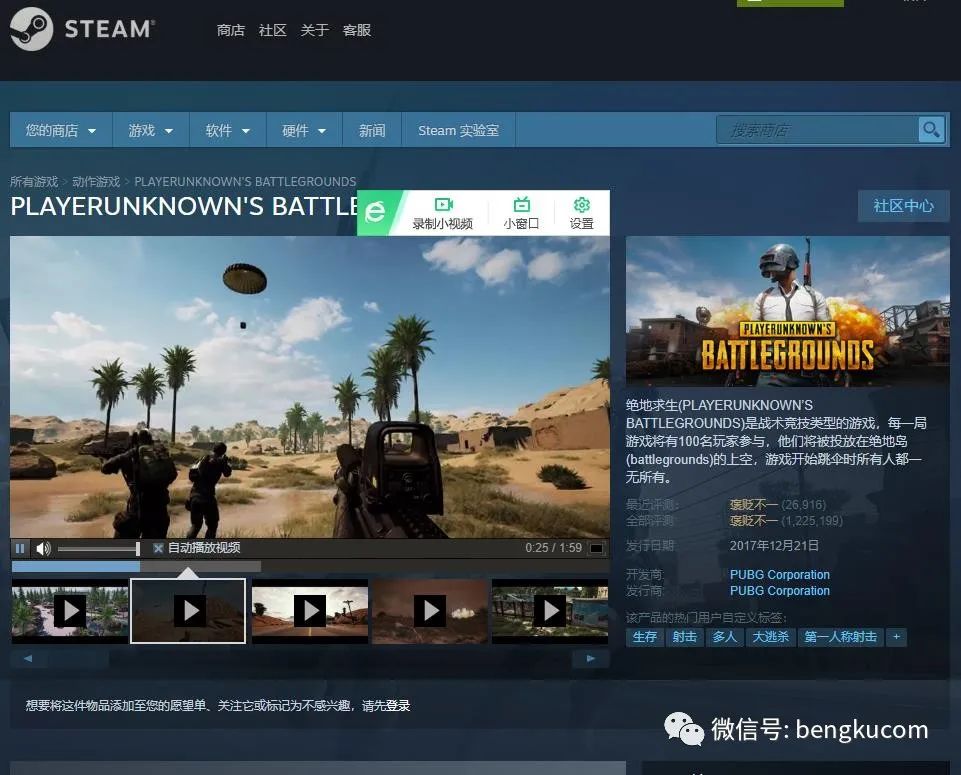Pause the trailer video

[20, 548]
